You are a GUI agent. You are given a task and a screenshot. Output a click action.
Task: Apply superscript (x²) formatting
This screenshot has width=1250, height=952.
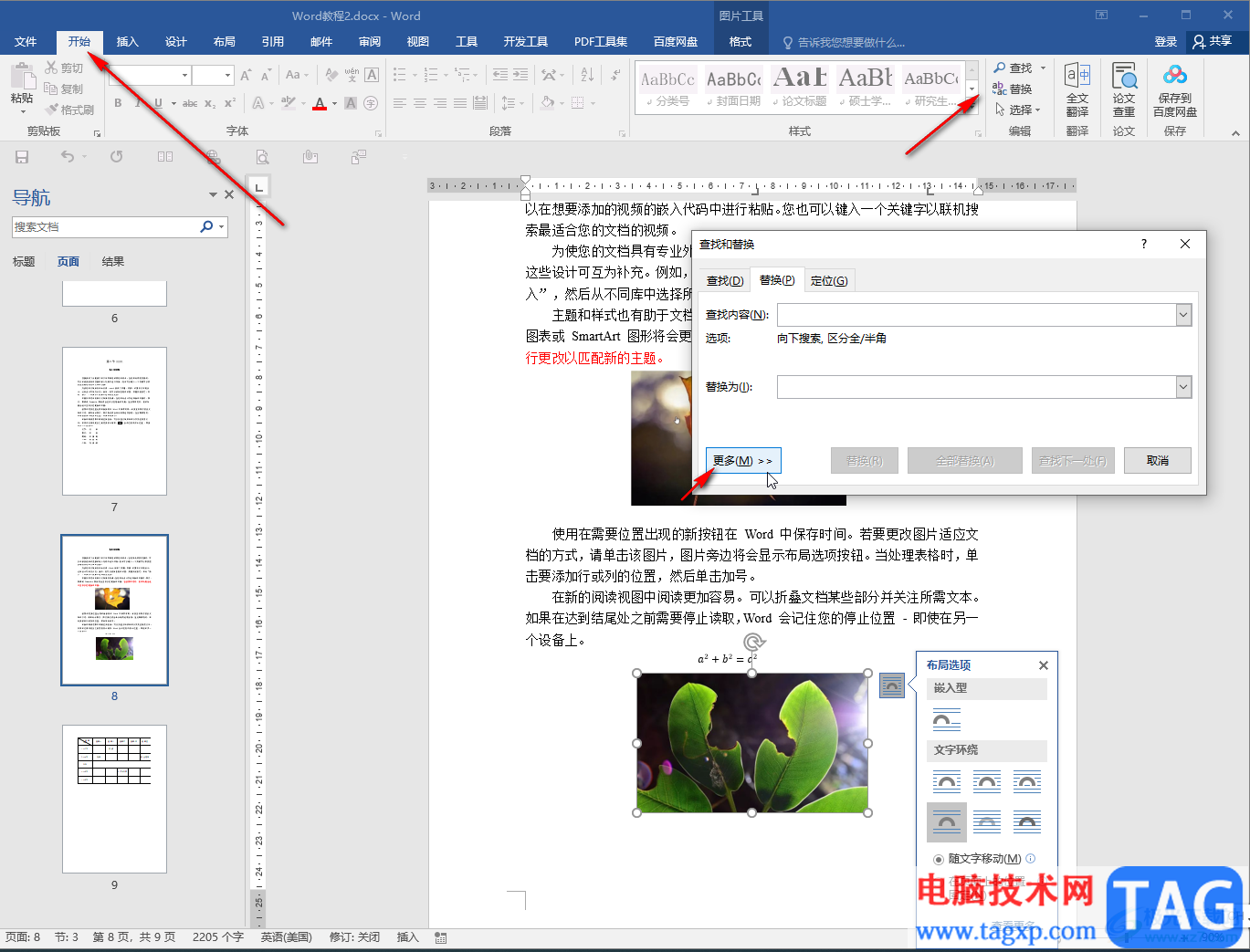coord(230,103)
